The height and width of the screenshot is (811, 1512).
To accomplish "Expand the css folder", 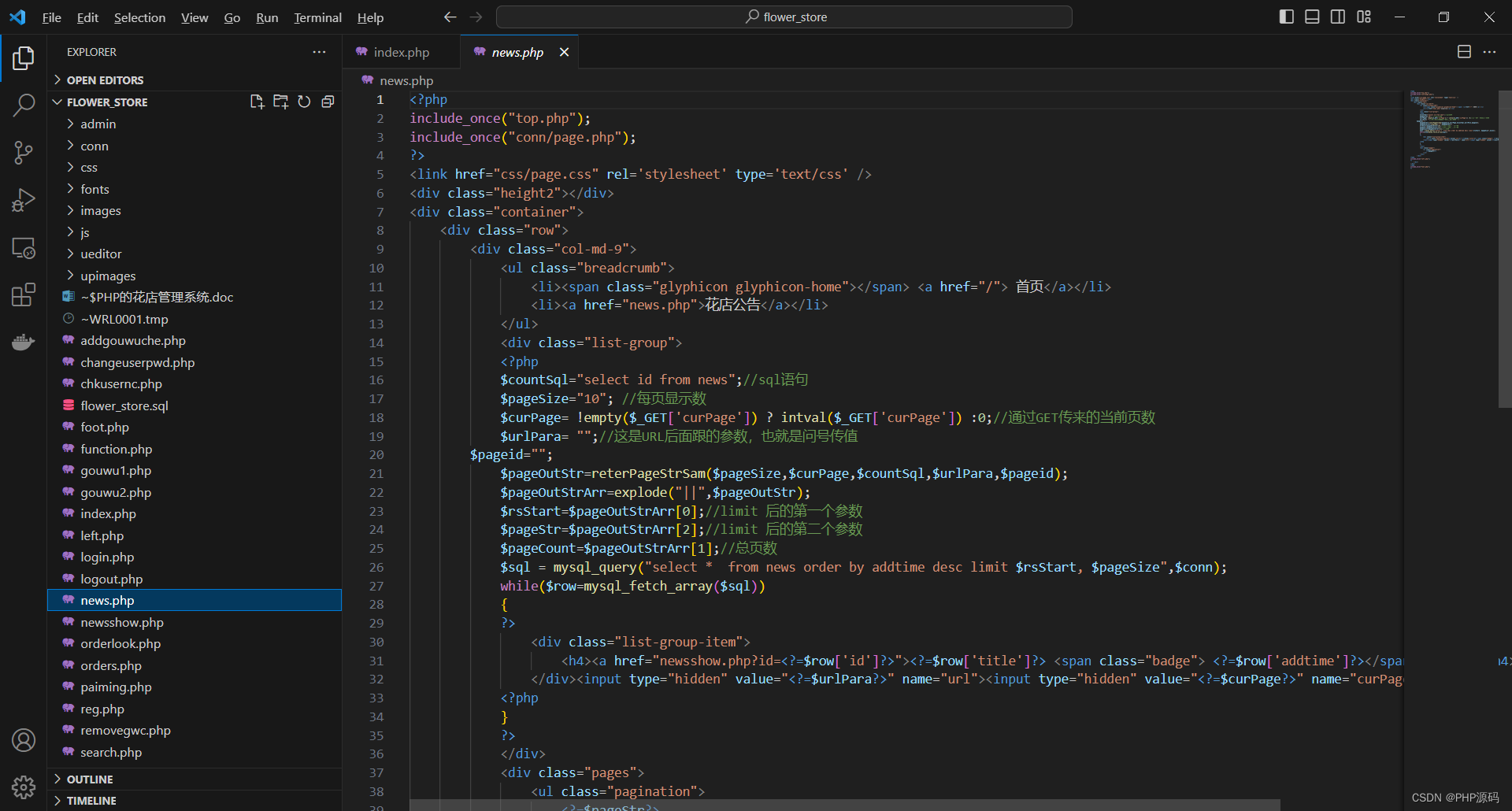I will click(195, 167).
